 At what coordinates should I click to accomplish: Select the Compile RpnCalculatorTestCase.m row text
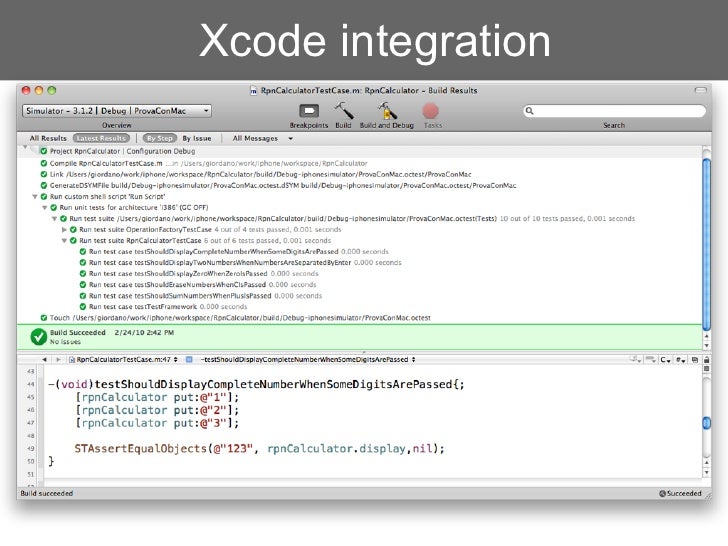point(208,163)
